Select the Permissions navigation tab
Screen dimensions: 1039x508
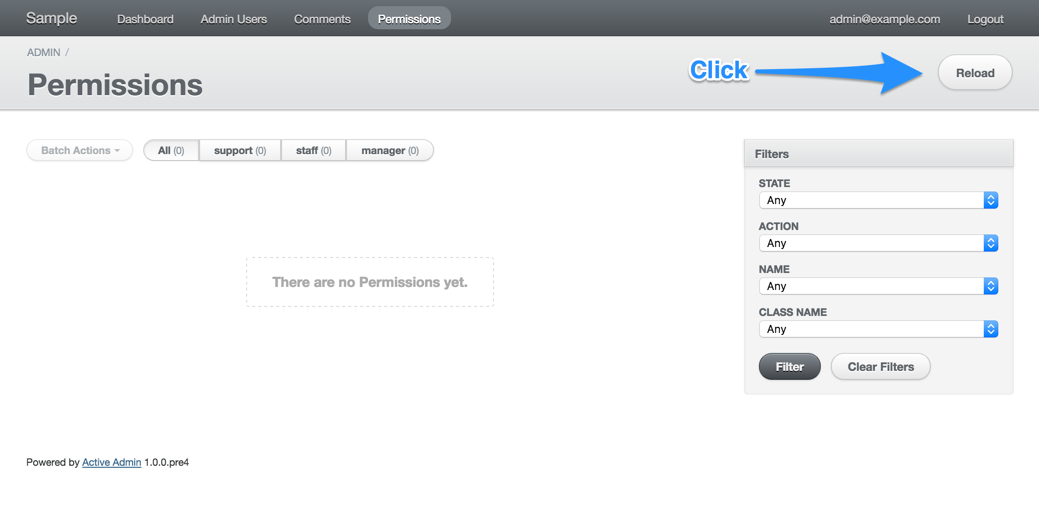coord(409,19)
